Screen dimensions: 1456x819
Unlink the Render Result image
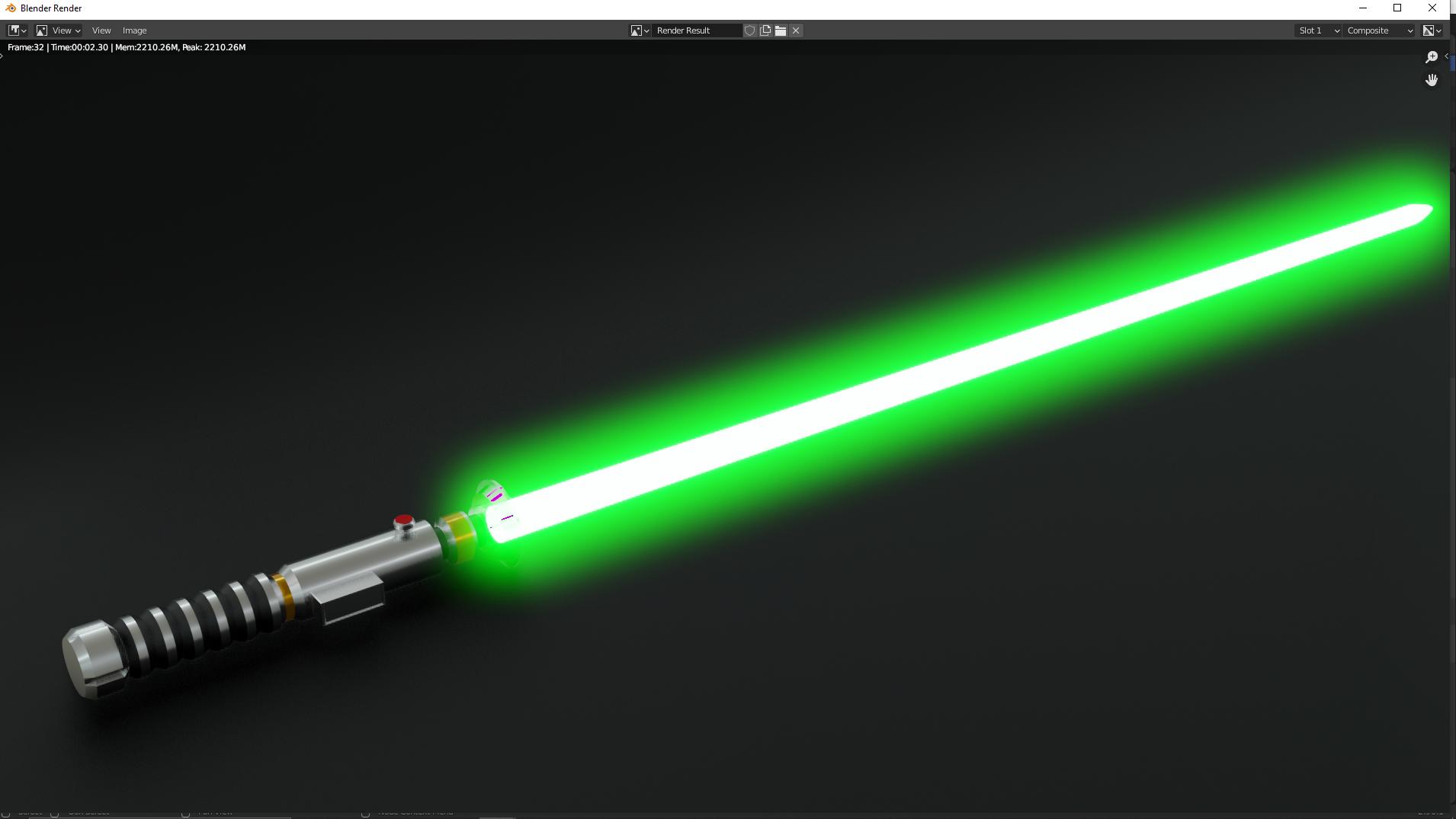[796, 30]
